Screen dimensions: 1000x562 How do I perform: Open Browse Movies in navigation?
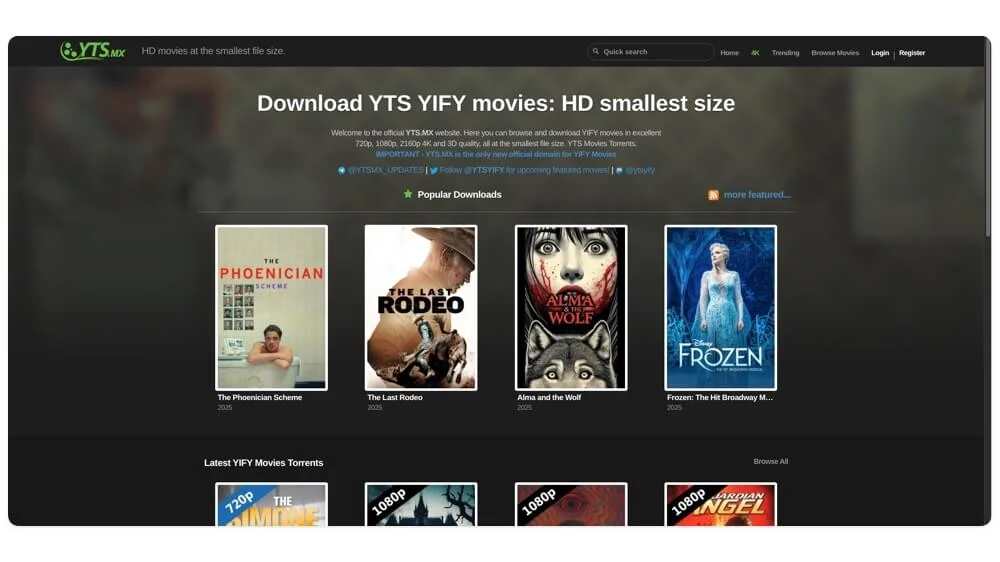click(x=835, y=53)
